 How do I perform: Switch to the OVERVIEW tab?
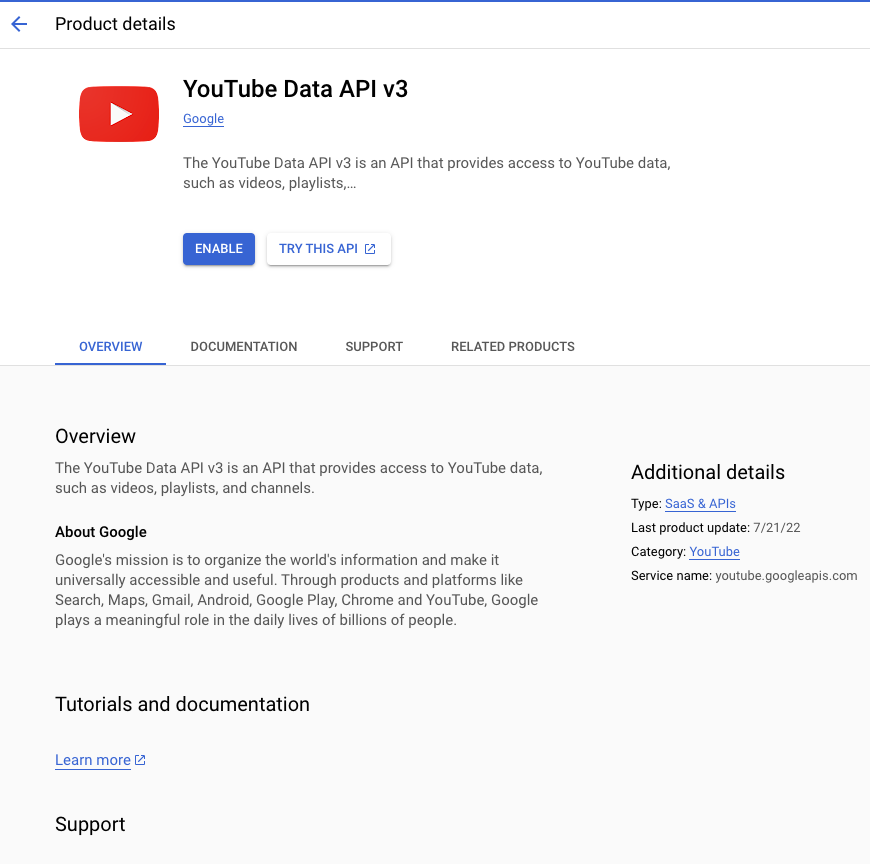(110, 347)
